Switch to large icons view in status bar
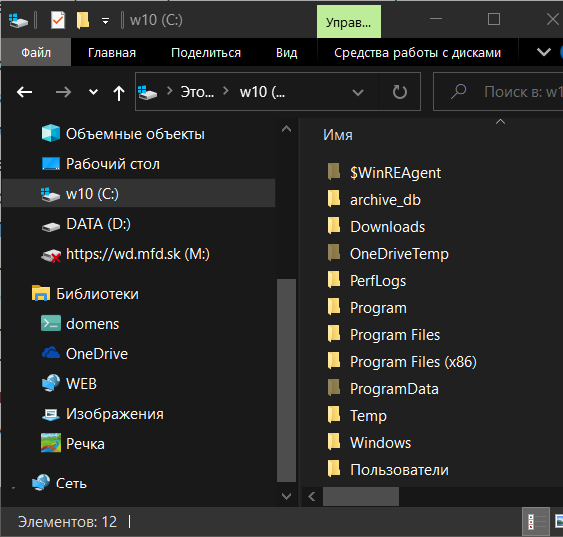 pyautogui.click(x=558, y=522)
